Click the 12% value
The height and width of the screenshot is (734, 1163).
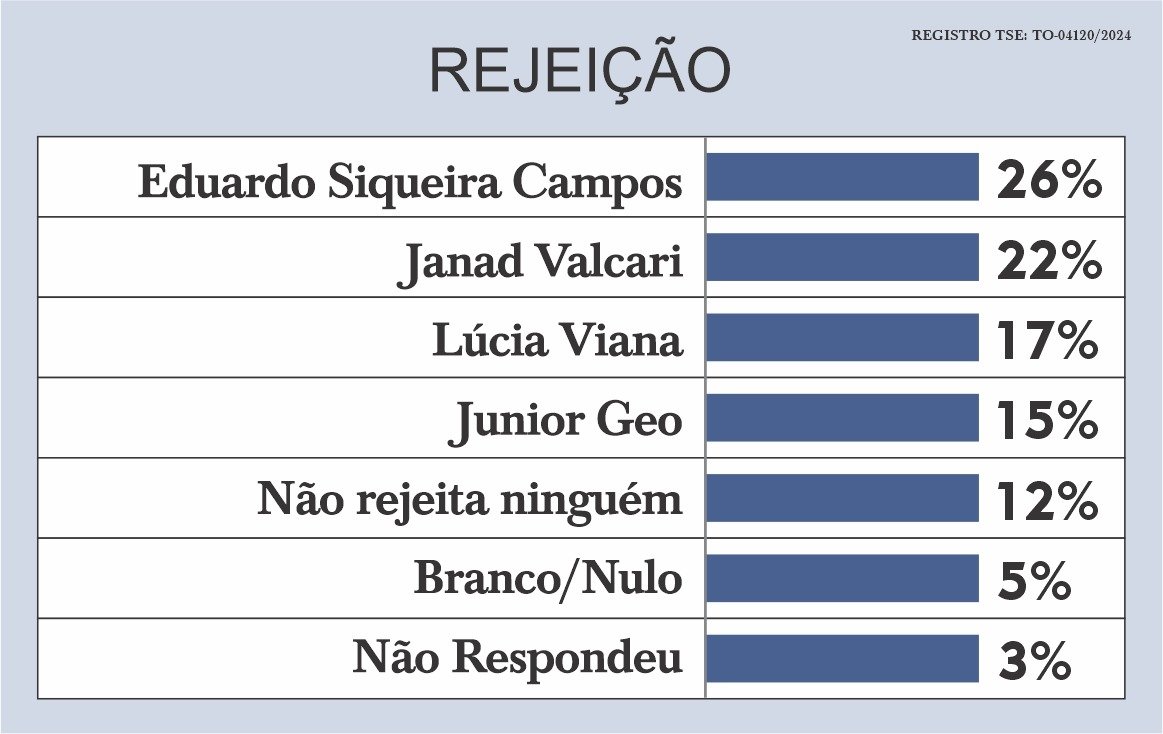[x=1047, y=501]
